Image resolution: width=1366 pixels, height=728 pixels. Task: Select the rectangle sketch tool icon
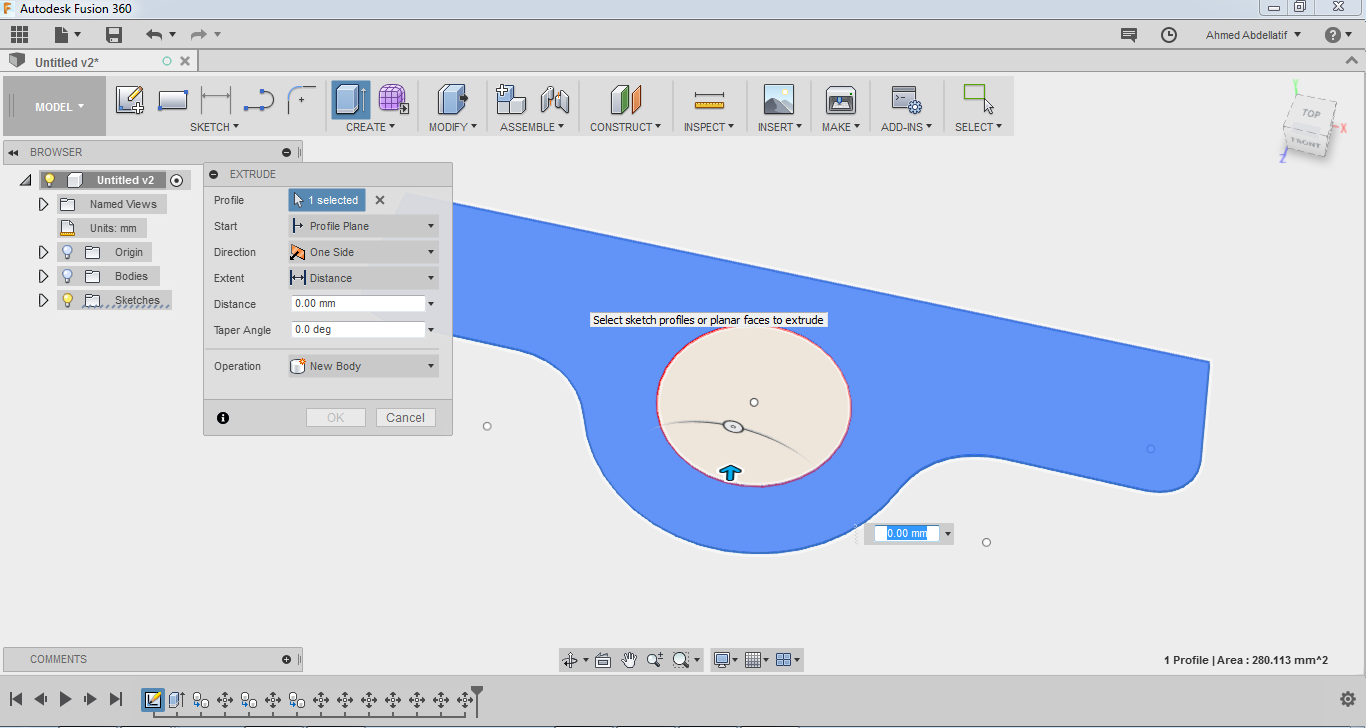coord(173,100)
